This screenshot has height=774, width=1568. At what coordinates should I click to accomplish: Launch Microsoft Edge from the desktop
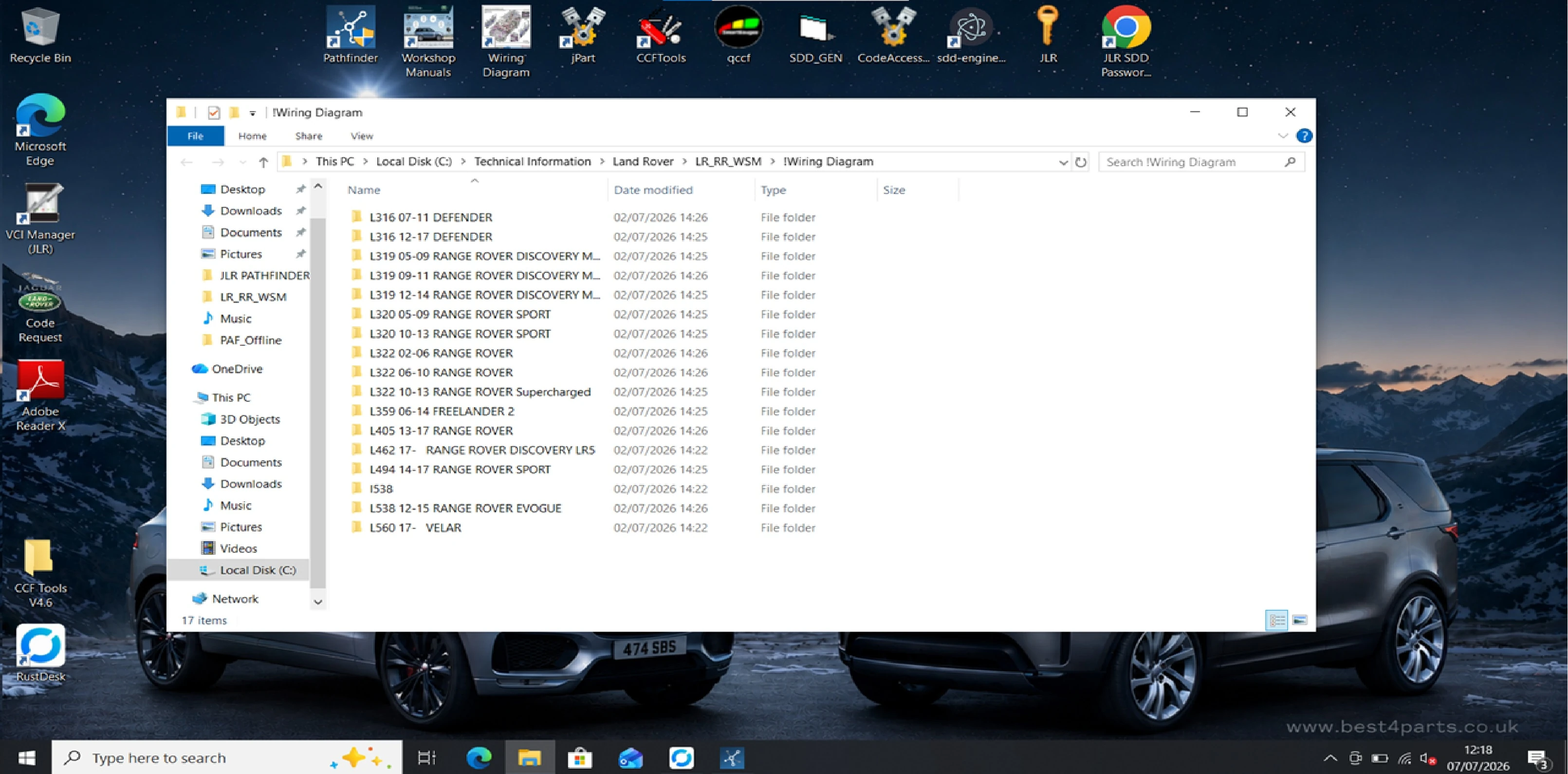coord(40,130)
